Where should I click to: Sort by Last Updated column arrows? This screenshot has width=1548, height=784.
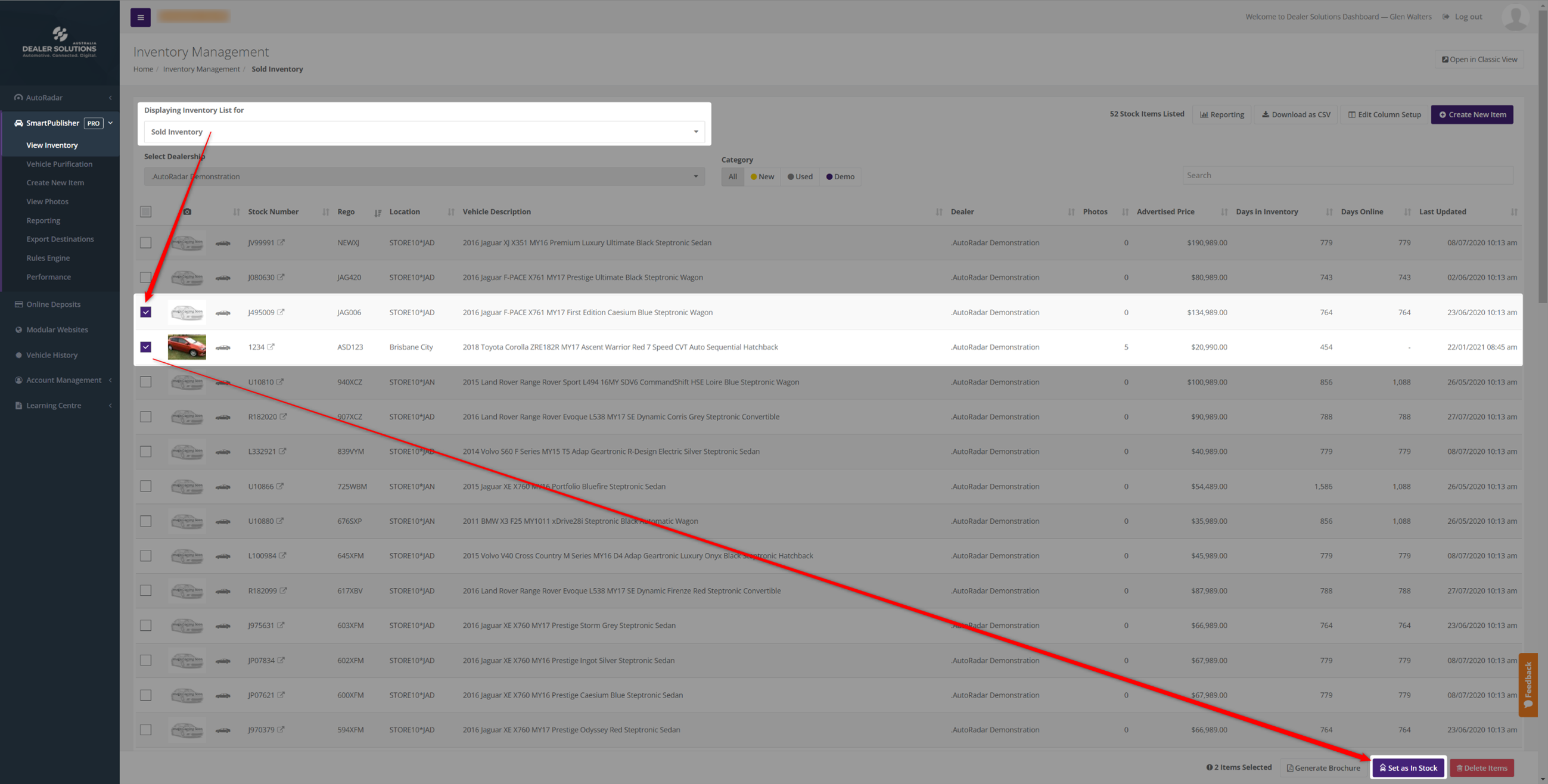point(1515,212)
